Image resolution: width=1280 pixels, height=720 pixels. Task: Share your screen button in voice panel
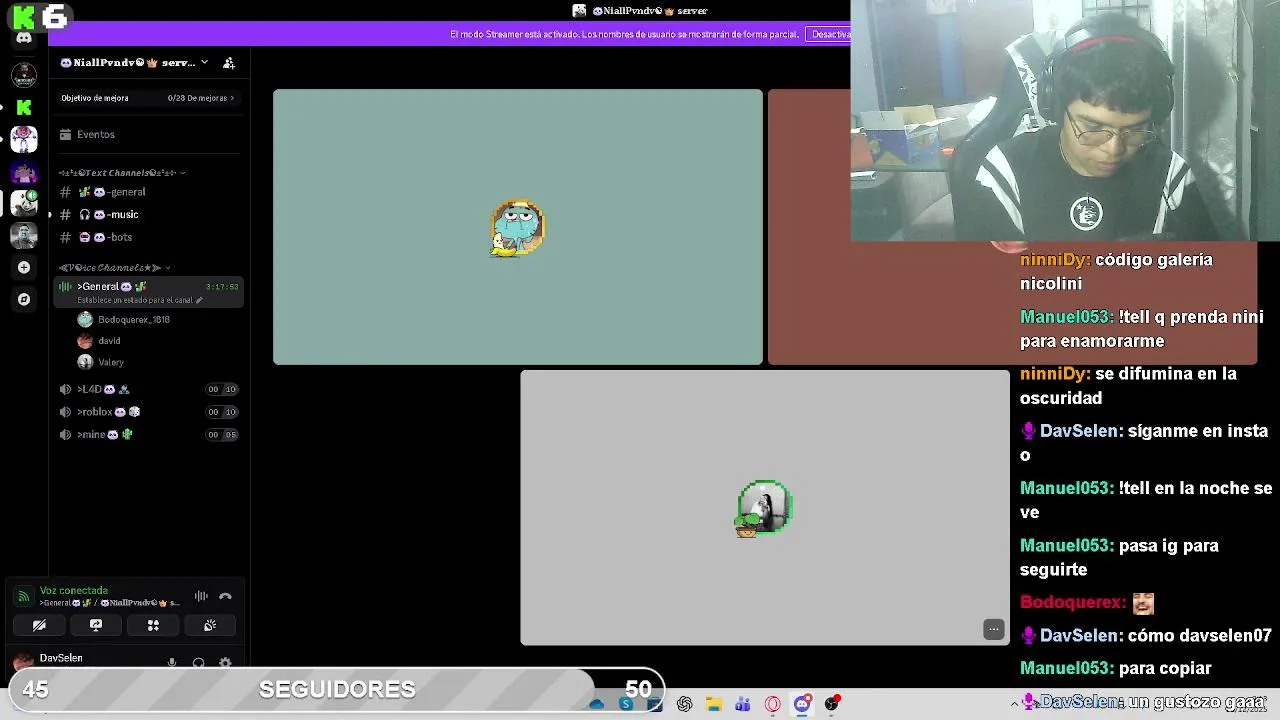coord(96,625)
